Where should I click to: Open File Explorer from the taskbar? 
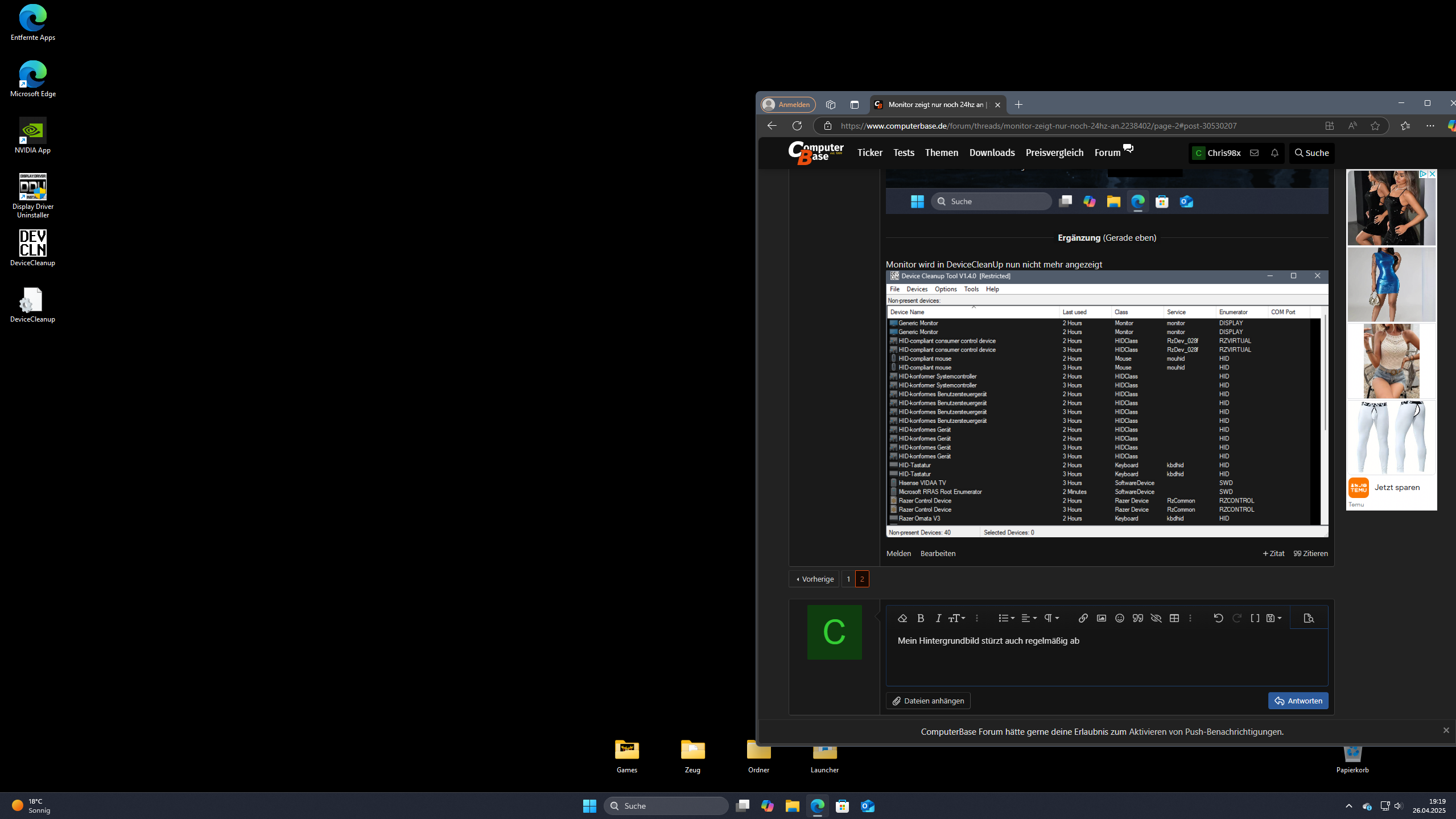click(792, 806)
